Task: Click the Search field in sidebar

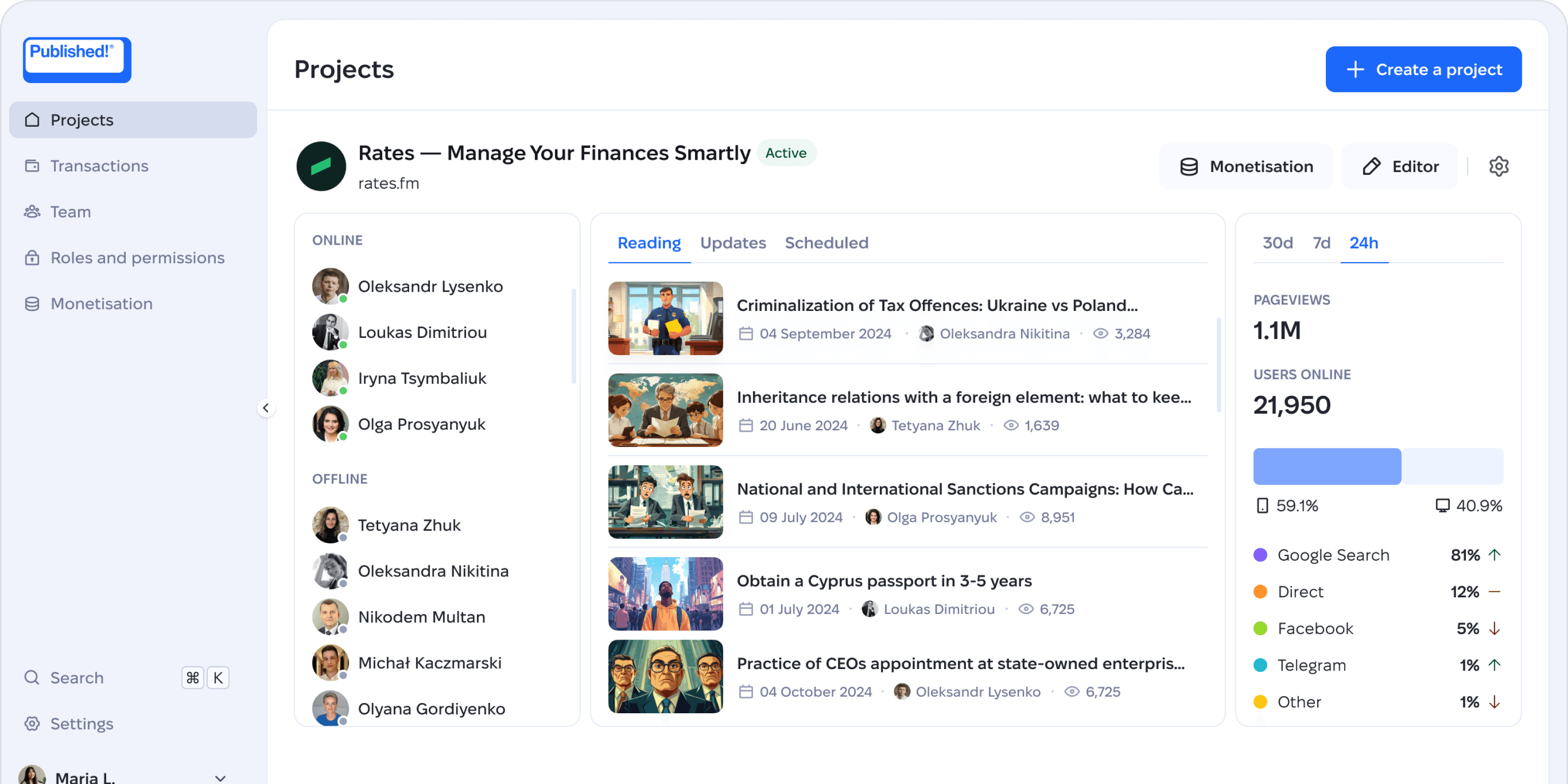Action: point(77,677)
